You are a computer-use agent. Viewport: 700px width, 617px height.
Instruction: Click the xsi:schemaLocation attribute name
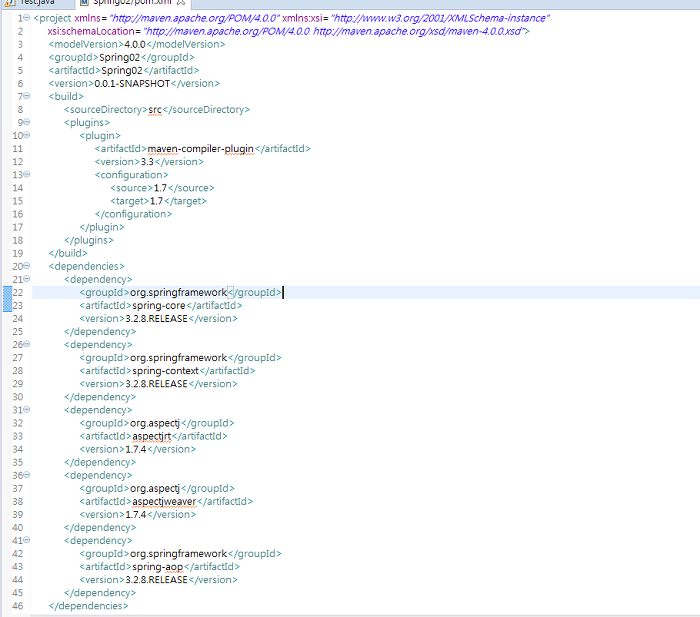[x=91, y=31]
